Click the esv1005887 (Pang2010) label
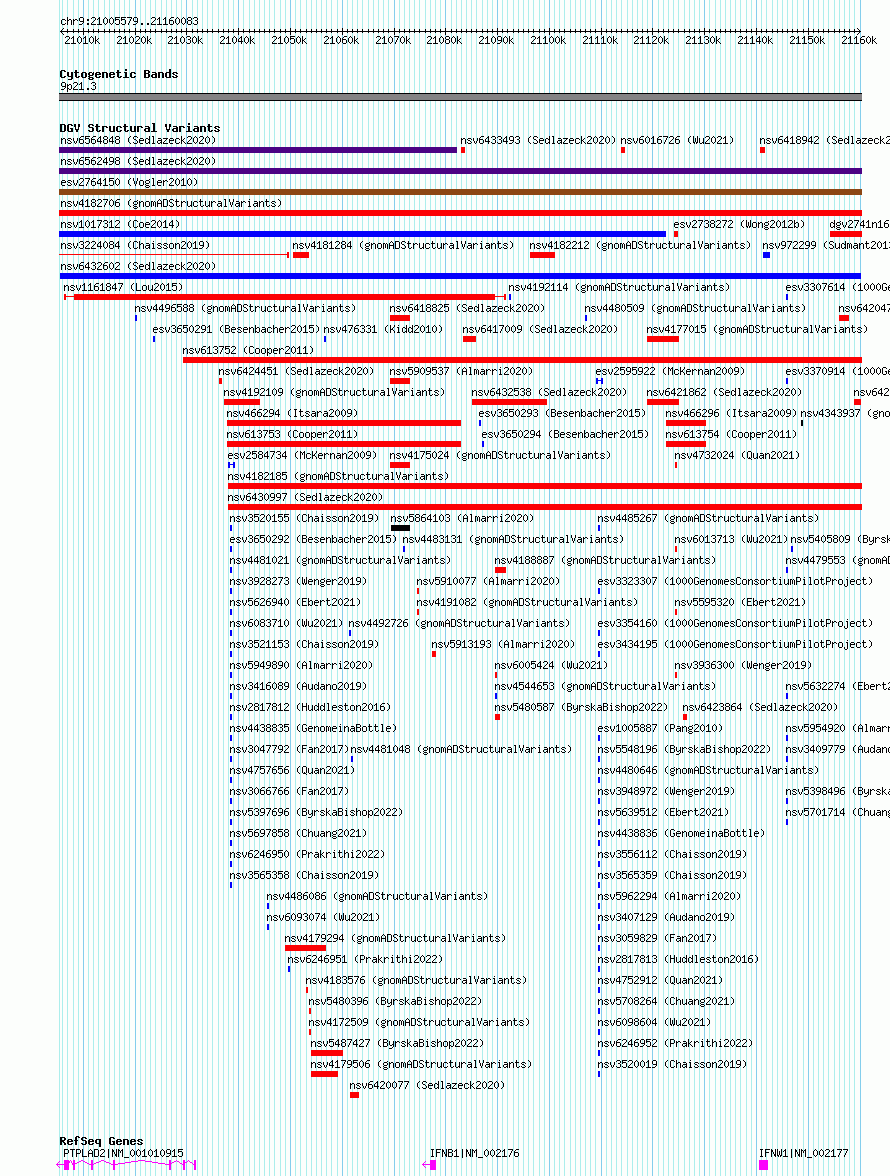Image resolution: width=890 pixels, height=1176 pixels. pos(661,728)
